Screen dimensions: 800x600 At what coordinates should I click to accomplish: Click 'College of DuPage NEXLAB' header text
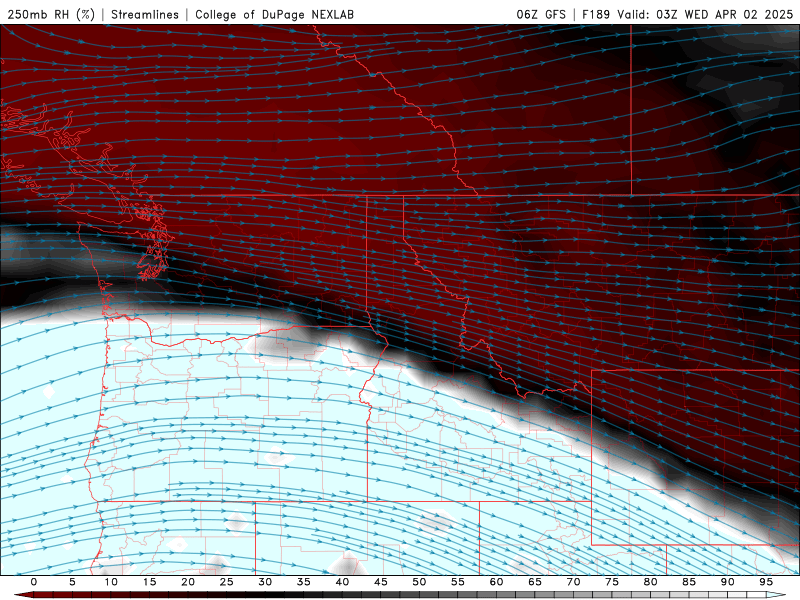[274, 14]
